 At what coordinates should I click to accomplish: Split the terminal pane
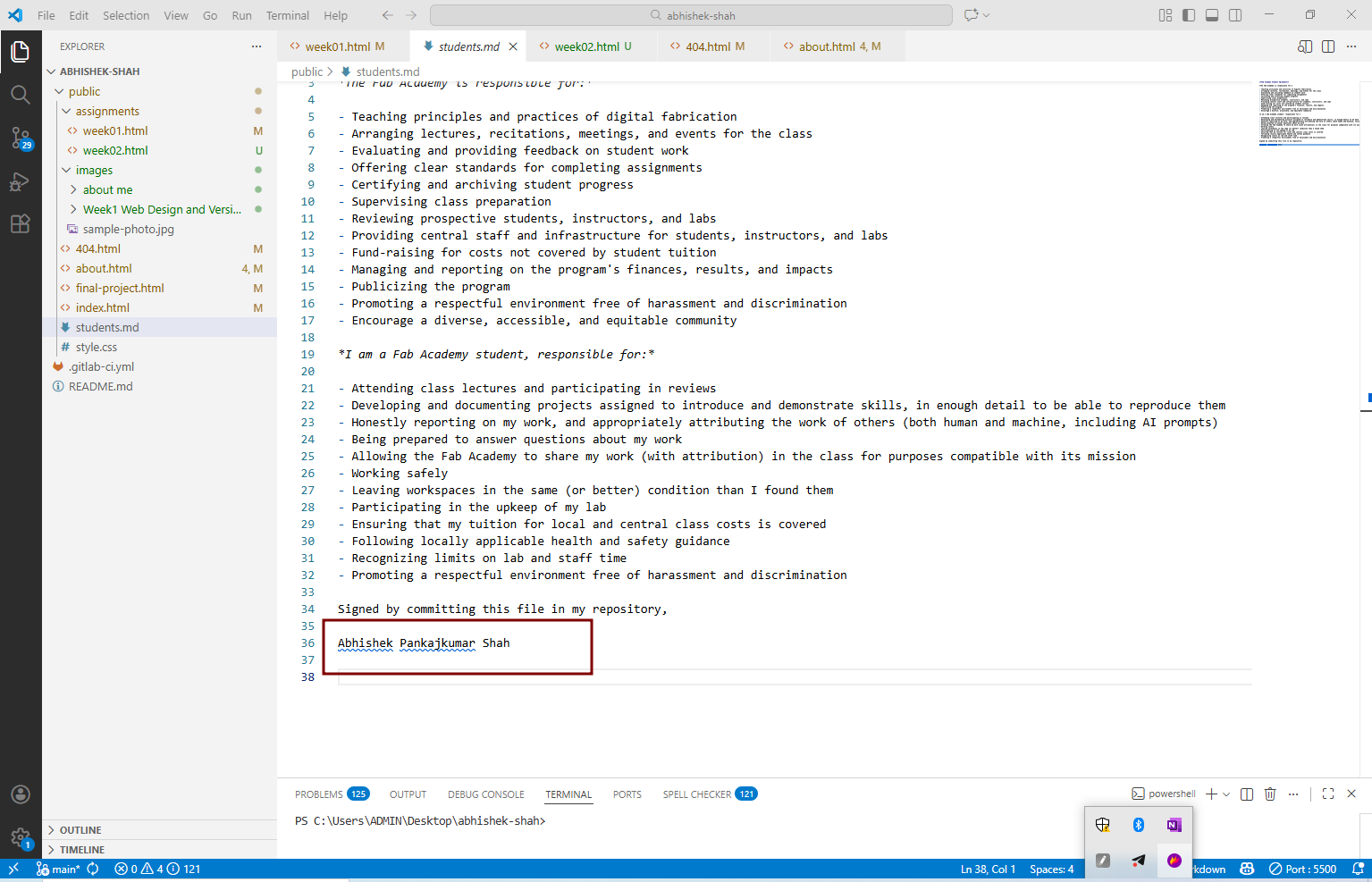pyautogui.click(x=1247, y=794)
